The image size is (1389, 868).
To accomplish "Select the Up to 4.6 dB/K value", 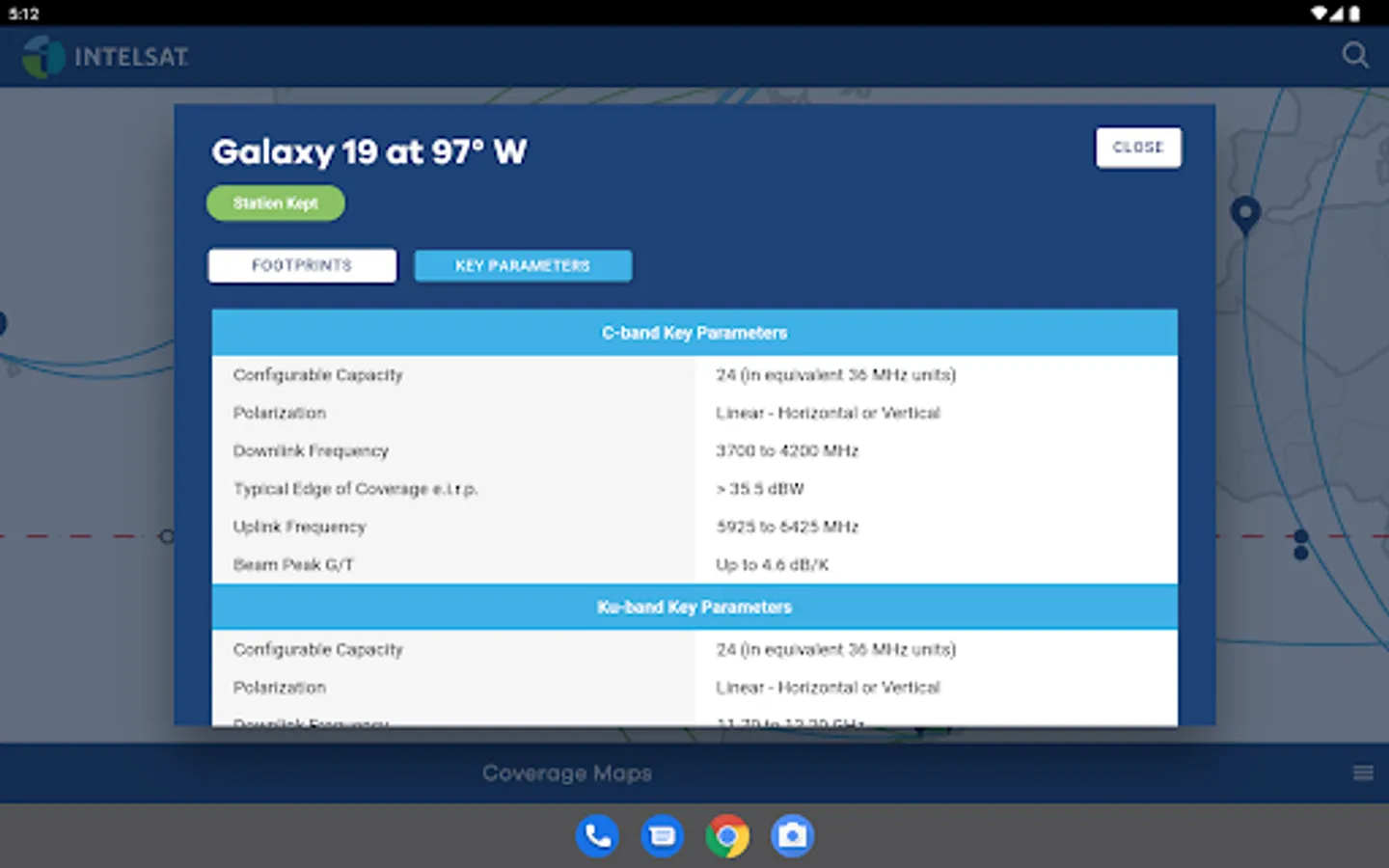I will (772, 565).
